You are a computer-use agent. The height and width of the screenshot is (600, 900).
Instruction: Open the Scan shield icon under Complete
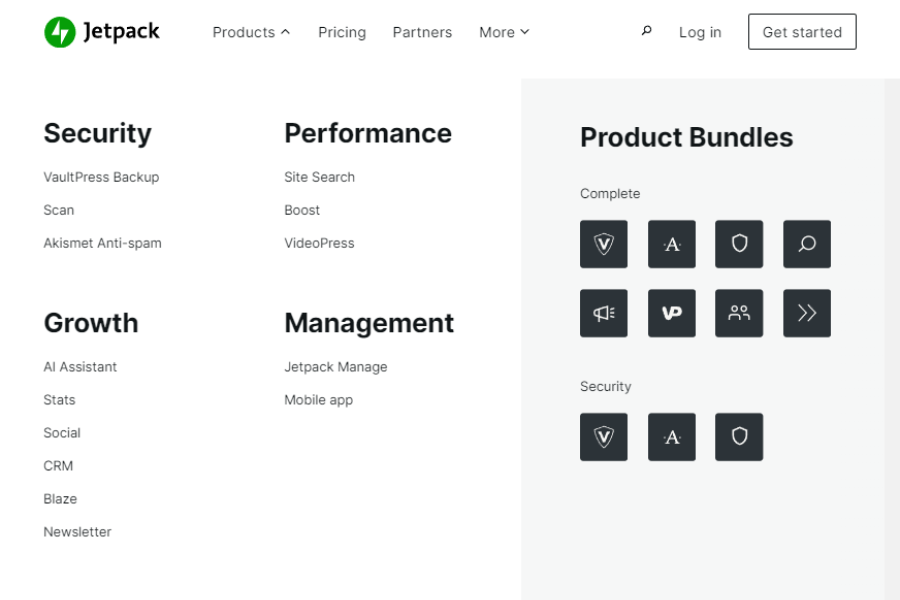pos(739,244)
